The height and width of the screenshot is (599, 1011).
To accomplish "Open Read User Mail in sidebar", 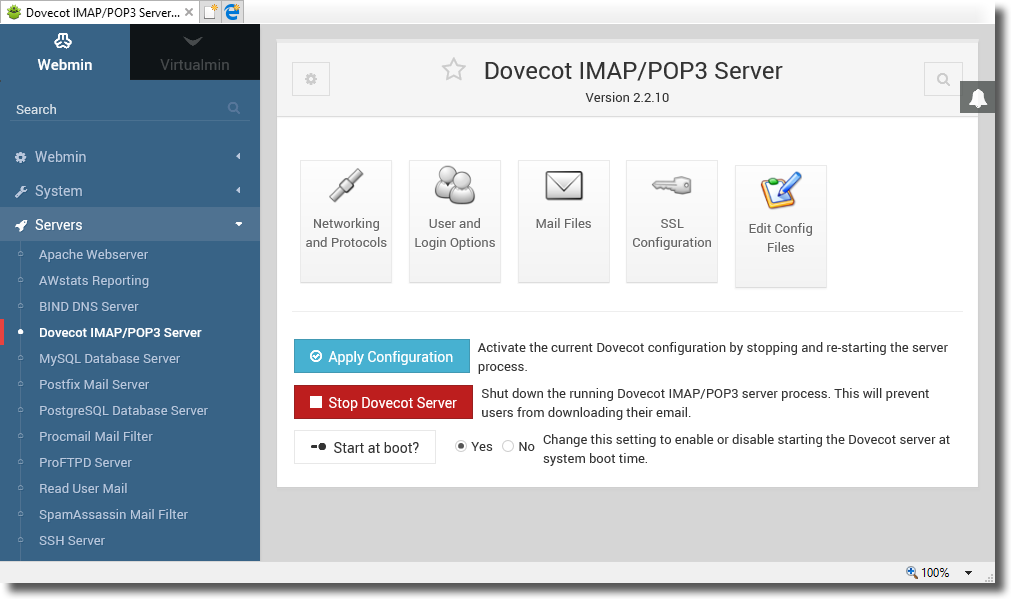I will pos(83,489).
